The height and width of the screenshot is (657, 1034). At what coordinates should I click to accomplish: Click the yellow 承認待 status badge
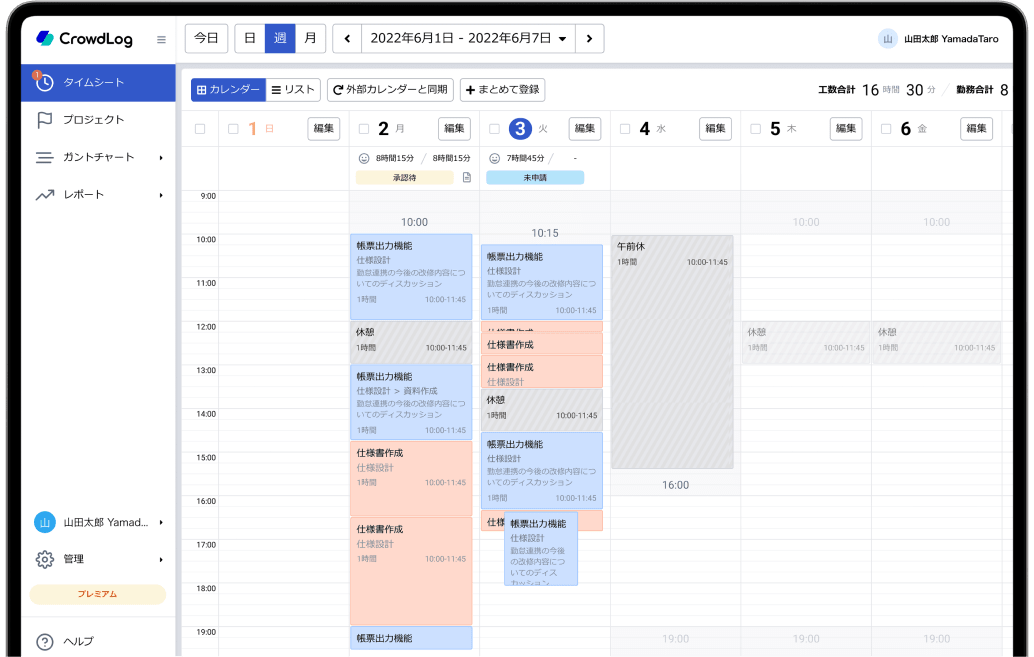(404, 178)
